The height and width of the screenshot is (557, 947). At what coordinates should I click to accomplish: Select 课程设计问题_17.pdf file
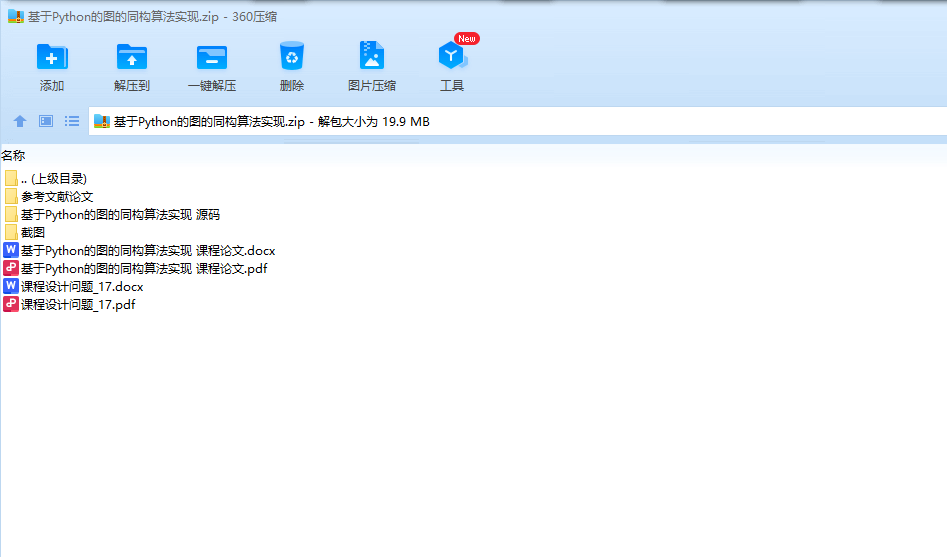(x=69, y=304)
